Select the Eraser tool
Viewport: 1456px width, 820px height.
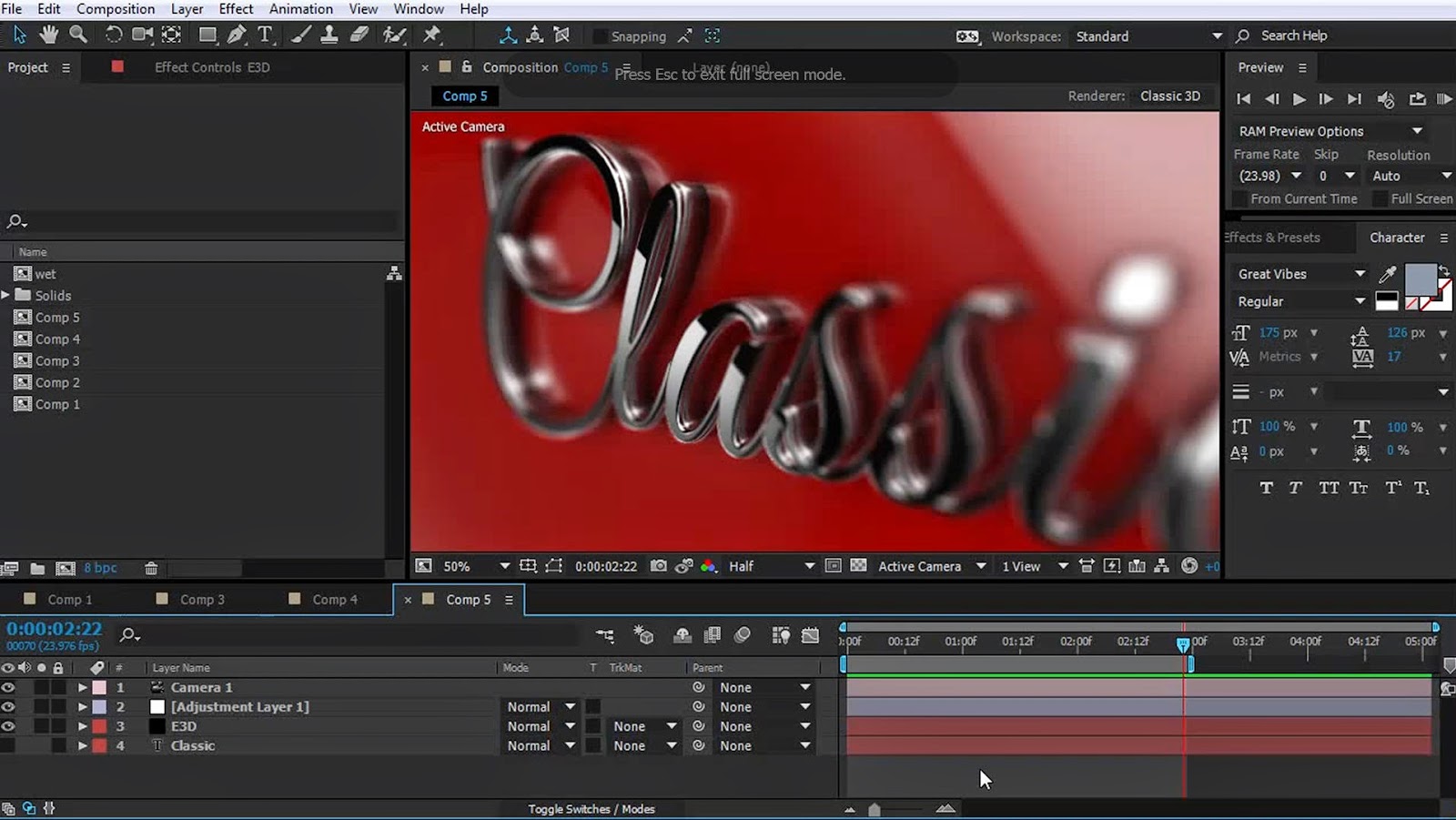pyautogui.click(x=359, y=35)
